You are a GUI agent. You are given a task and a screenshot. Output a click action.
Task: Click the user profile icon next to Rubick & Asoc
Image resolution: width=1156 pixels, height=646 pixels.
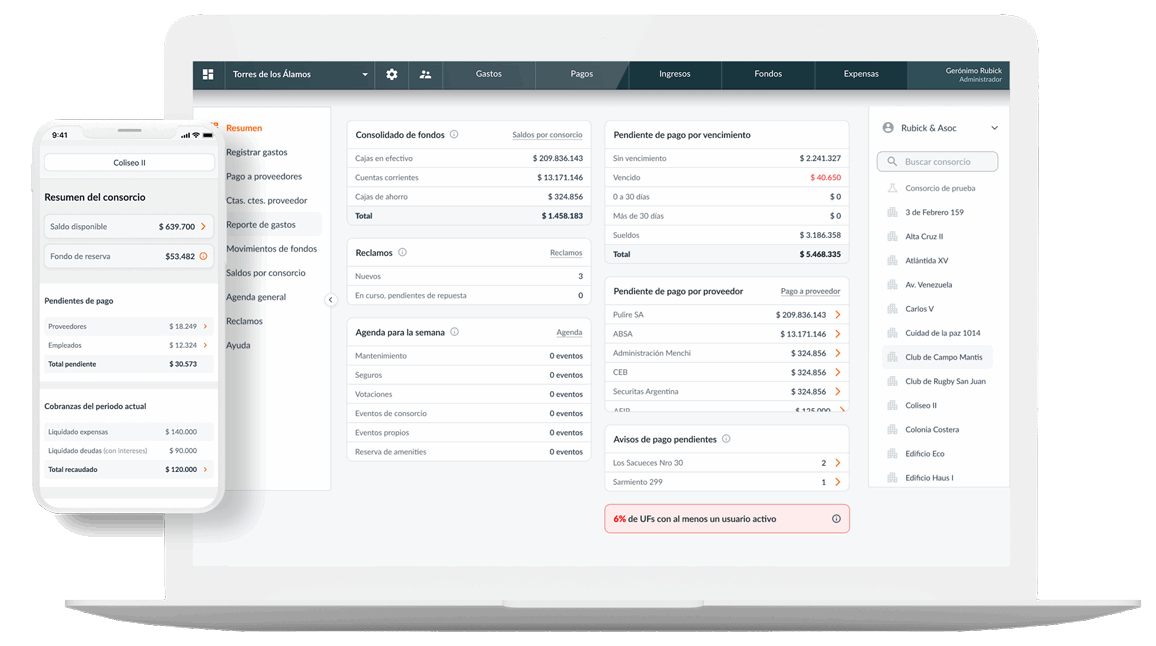click(x=888, y=127)
